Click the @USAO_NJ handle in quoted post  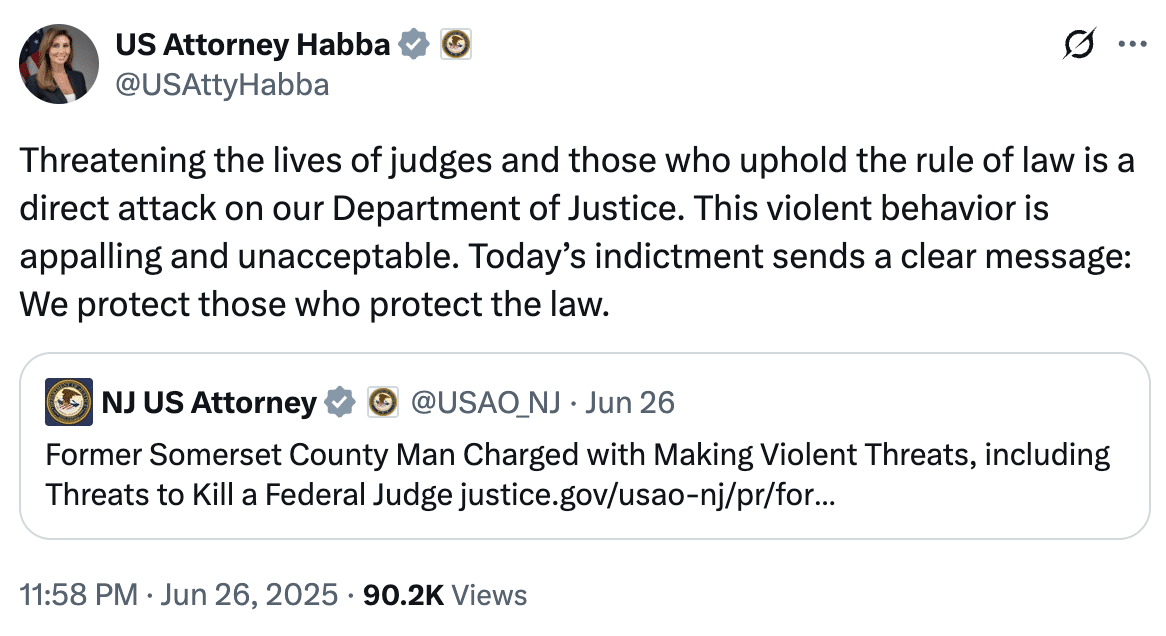487,403
